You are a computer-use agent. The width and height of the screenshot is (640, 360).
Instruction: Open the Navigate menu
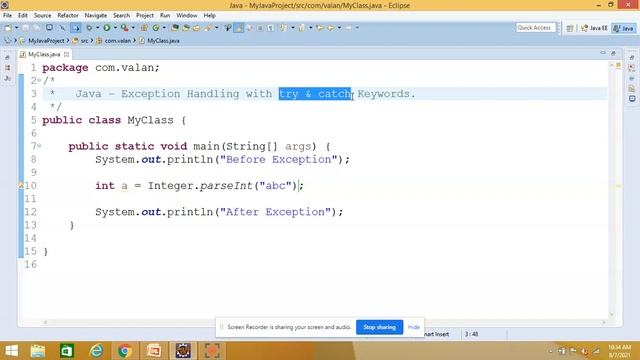click(x=96, y=16)
